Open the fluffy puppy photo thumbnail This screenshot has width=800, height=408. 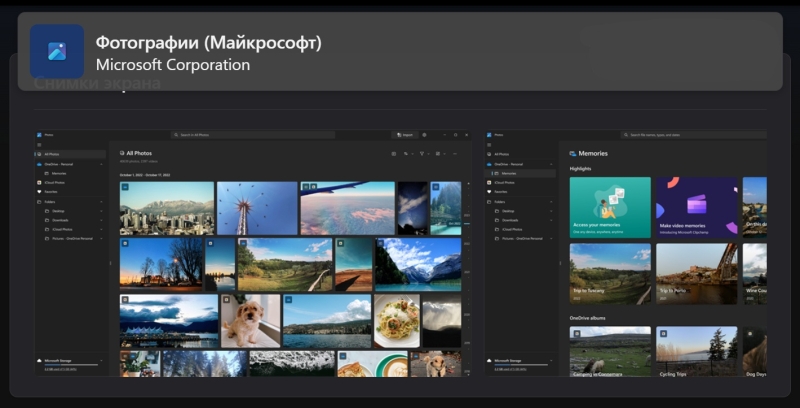coord(250,320)
